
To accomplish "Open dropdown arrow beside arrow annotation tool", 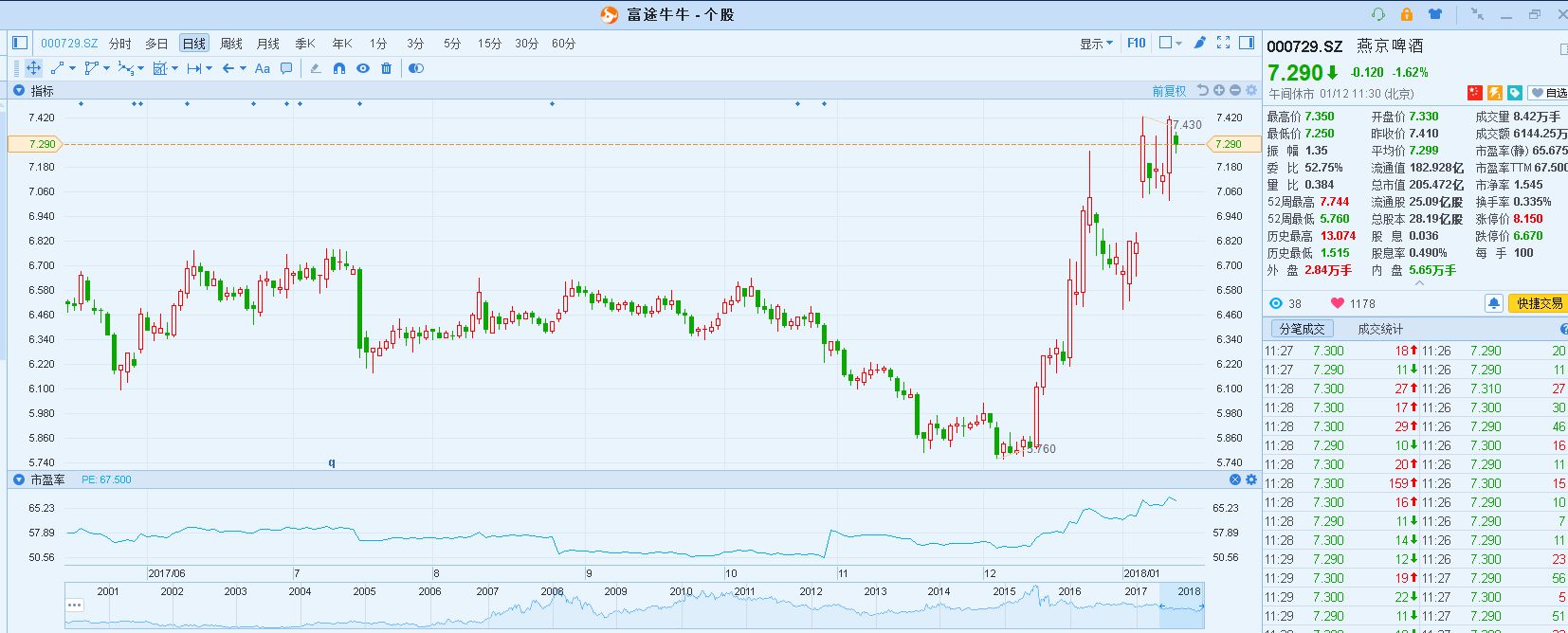I will (x=243, y=68).
